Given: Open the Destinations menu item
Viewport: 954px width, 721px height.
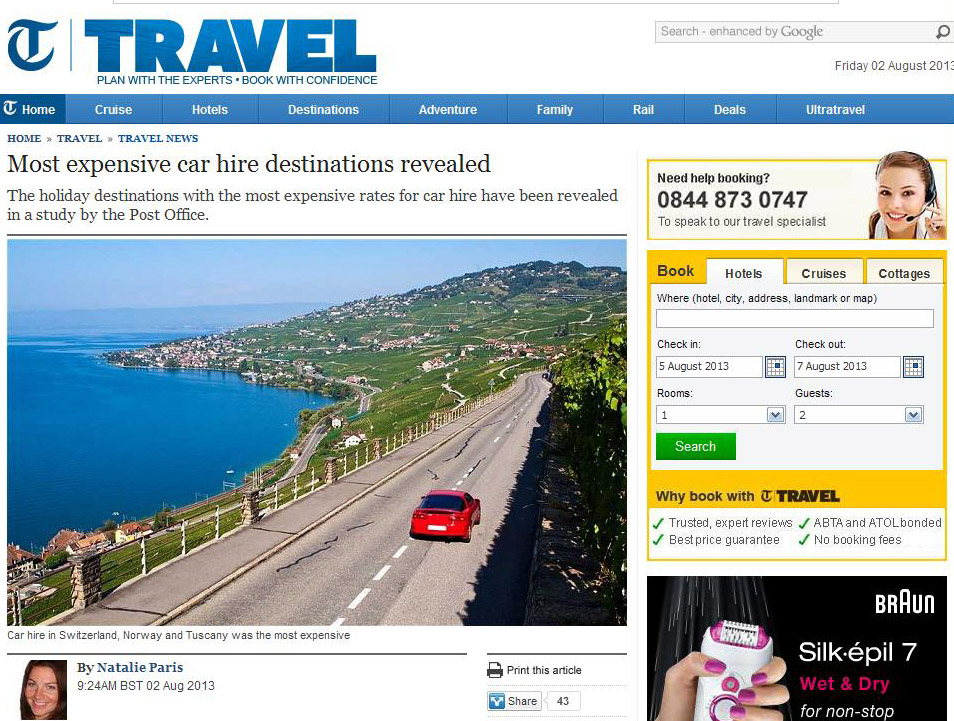Looking at the screenshot, I should [x=323, y=110].
